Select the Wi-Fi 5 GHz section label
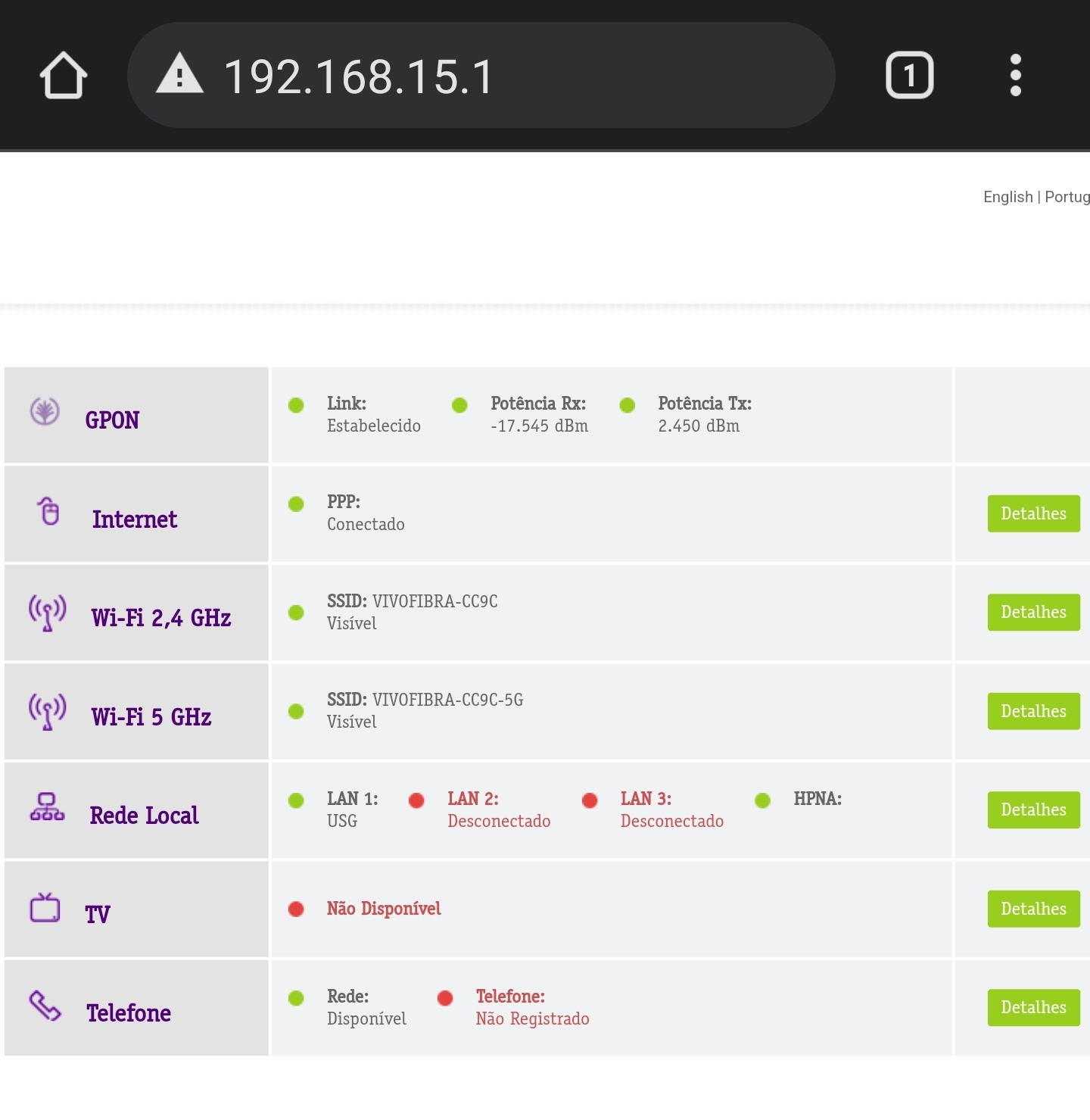1090x1120 pixels. pyautogui.click(x=151, y=717)
